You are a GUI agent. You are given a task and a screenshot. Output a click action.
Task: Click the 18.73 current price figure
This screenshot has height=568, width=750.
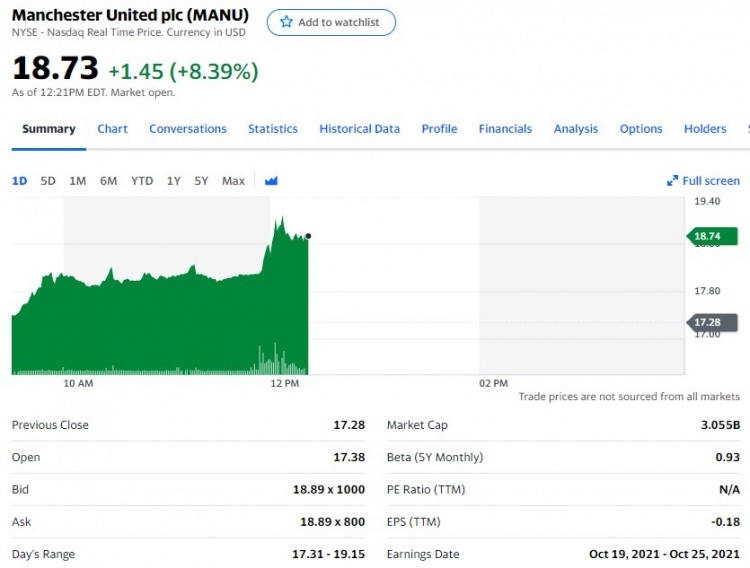click(55, 68)
